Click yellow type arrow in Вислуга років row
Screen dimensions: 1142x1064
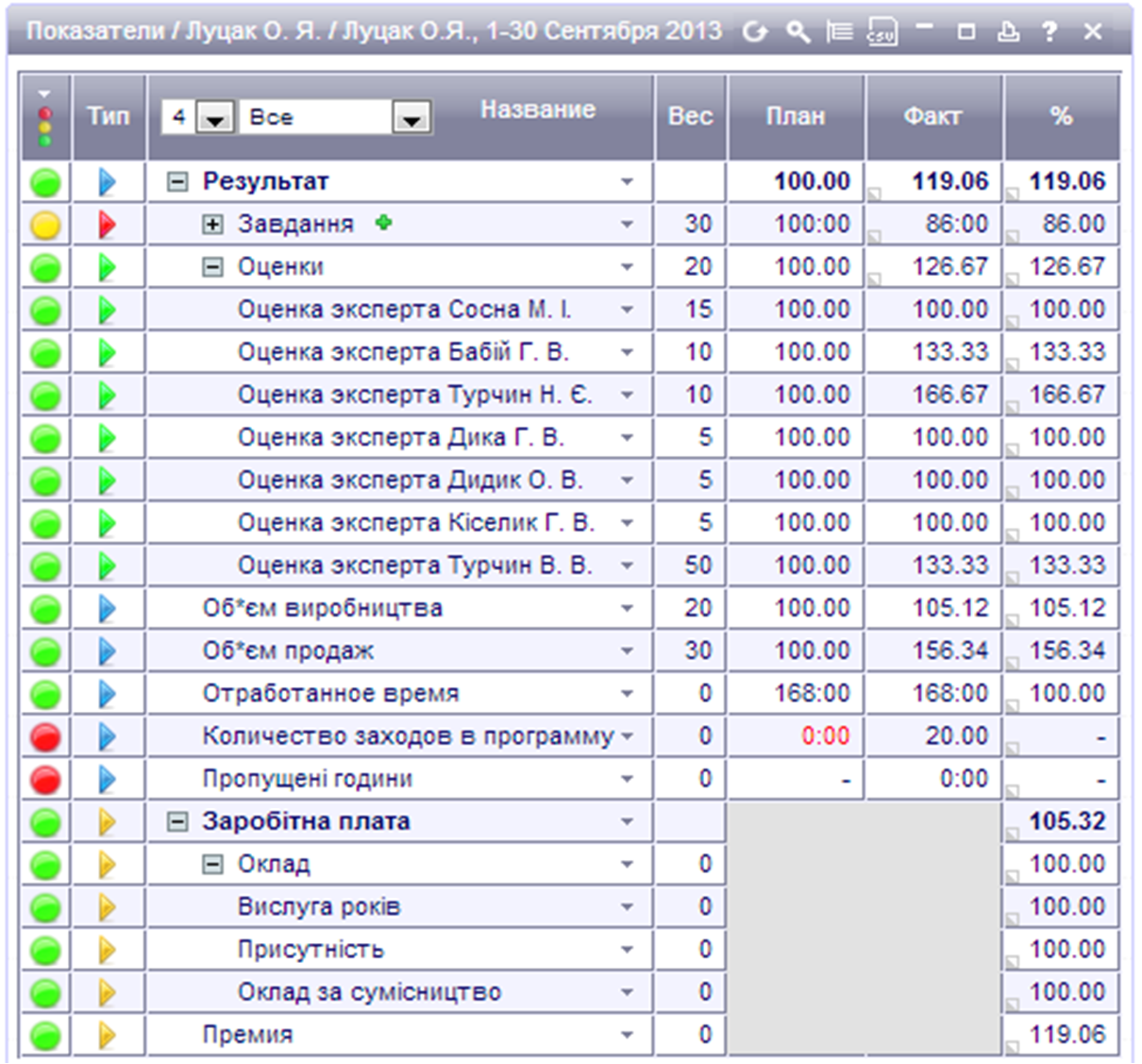pyautogui.click(x=108, y=907)
